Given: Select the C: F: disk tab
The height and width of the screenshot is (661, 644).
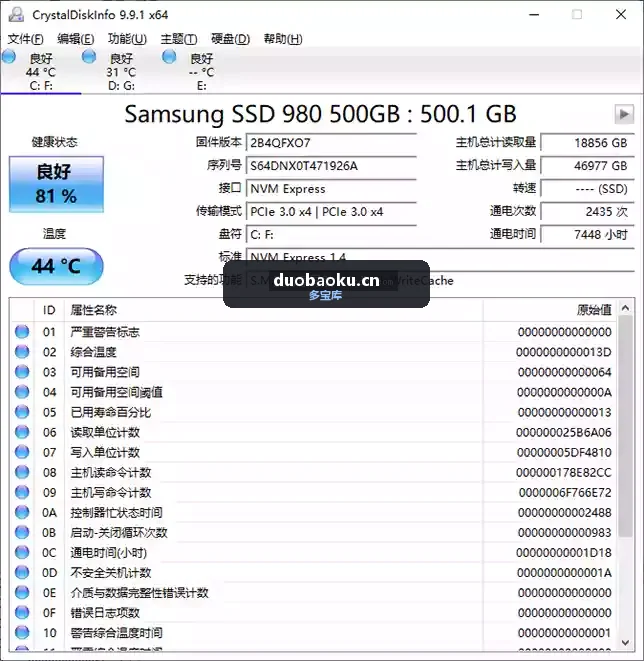Looking at the screenshot, I should (41, 72).
